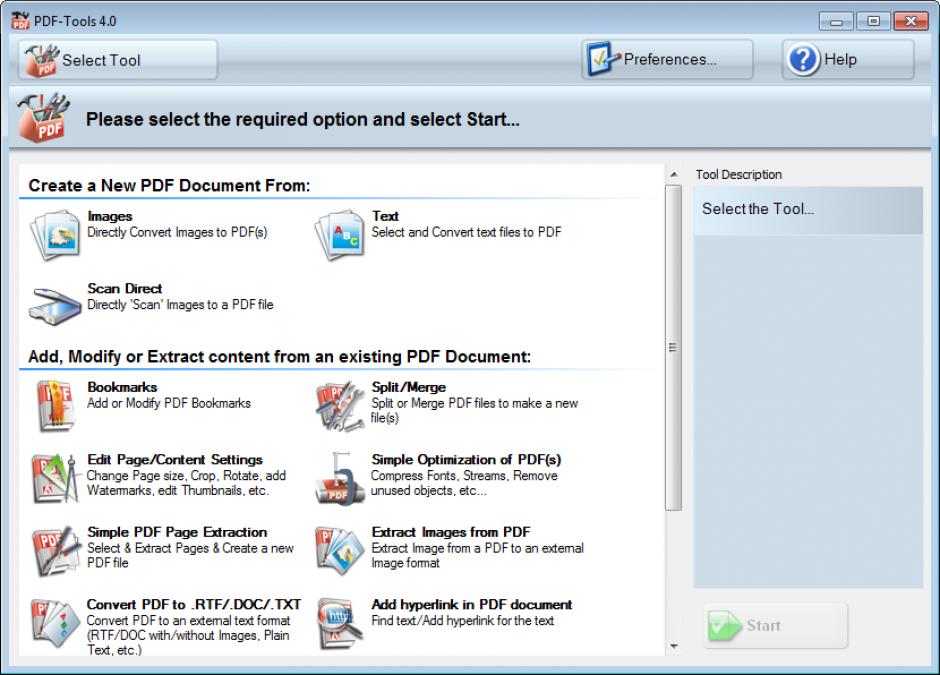
Task: Choose the Extract Images from PDF icon
Action: click(x=340, y=551)
